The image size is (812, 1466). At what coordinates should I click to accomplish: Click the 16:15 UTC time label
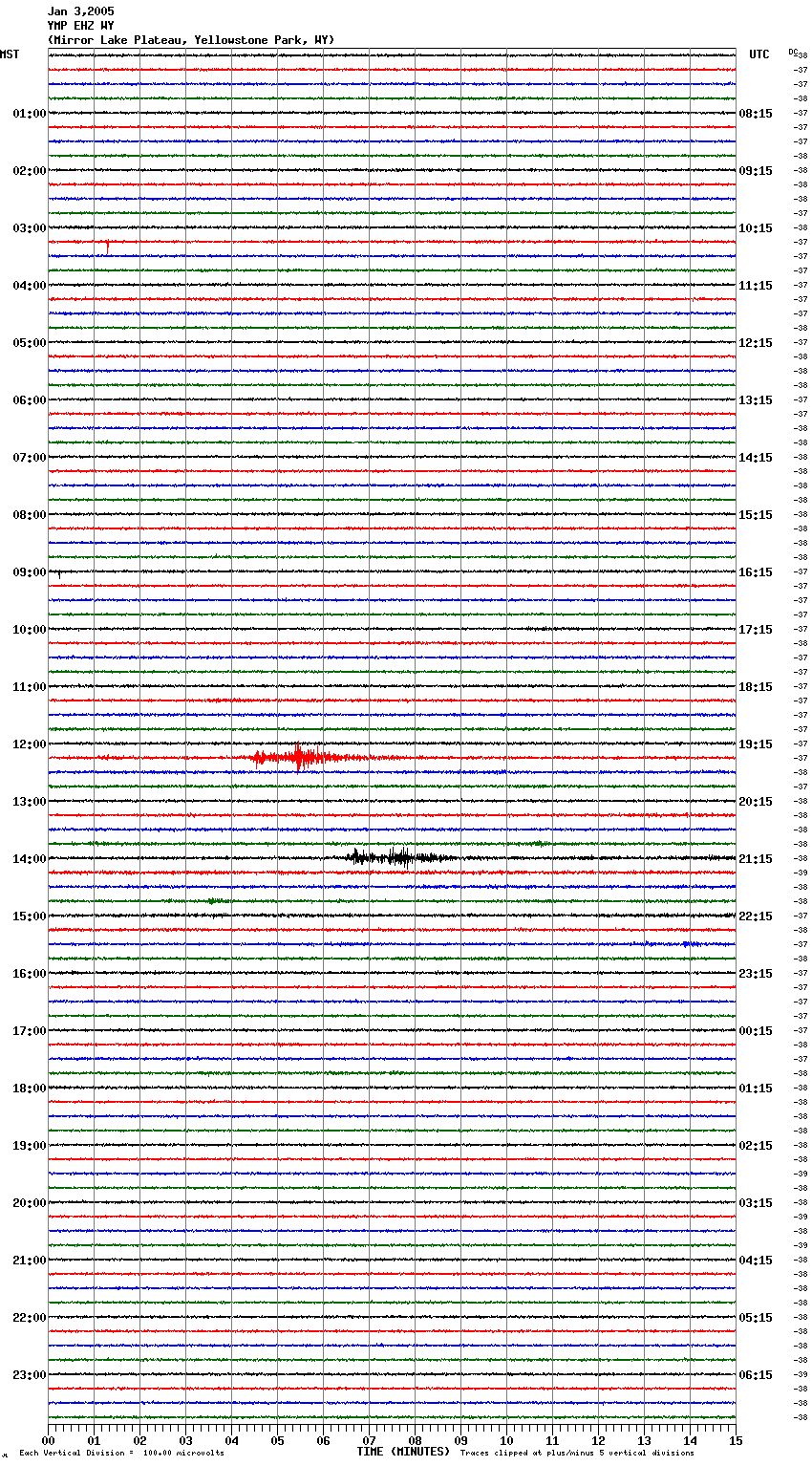pyautogui.click(x=756, y=572)
